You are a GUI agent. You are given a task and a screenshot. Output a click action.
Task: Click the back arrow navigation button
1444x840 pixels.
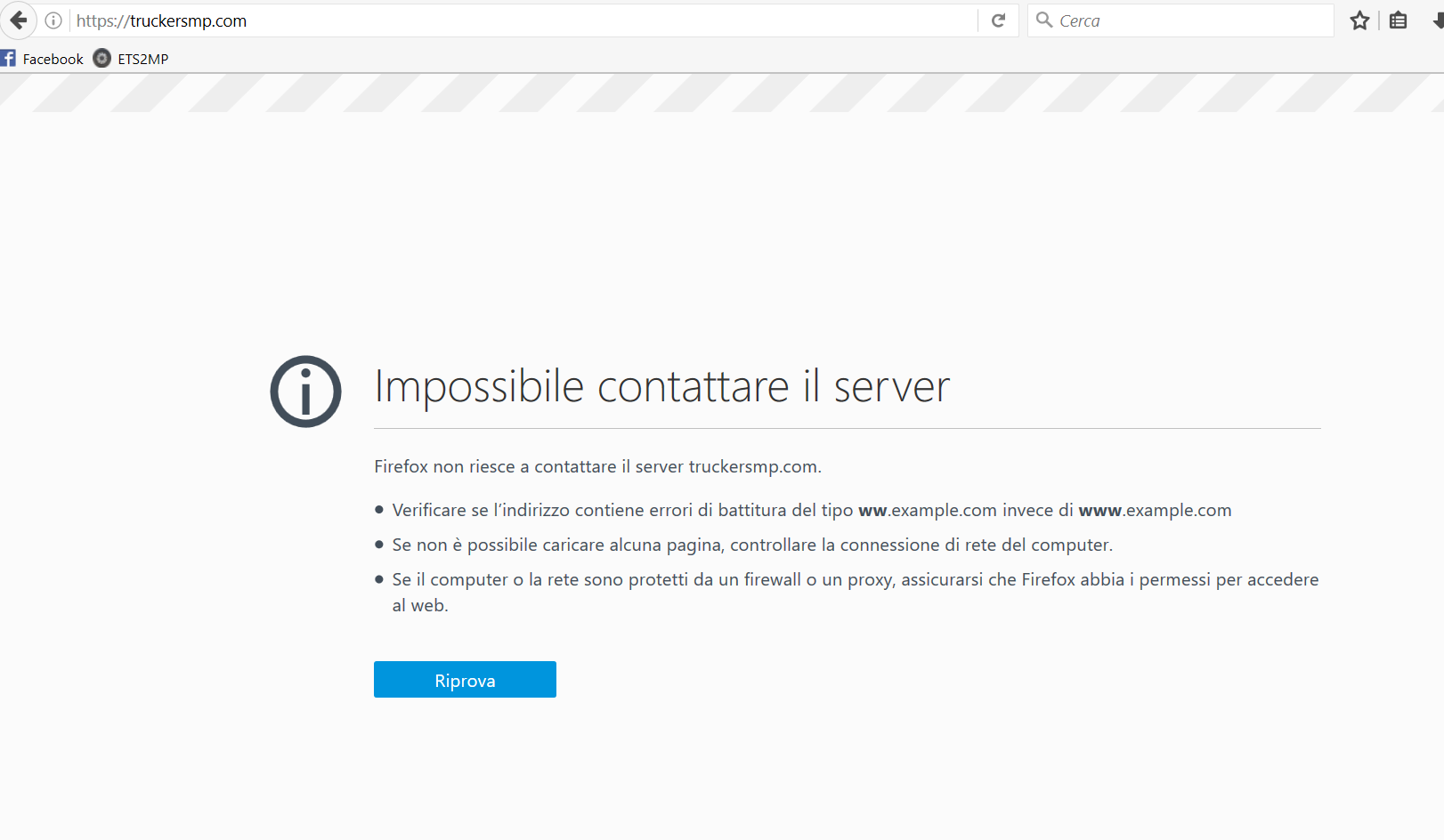18,20
